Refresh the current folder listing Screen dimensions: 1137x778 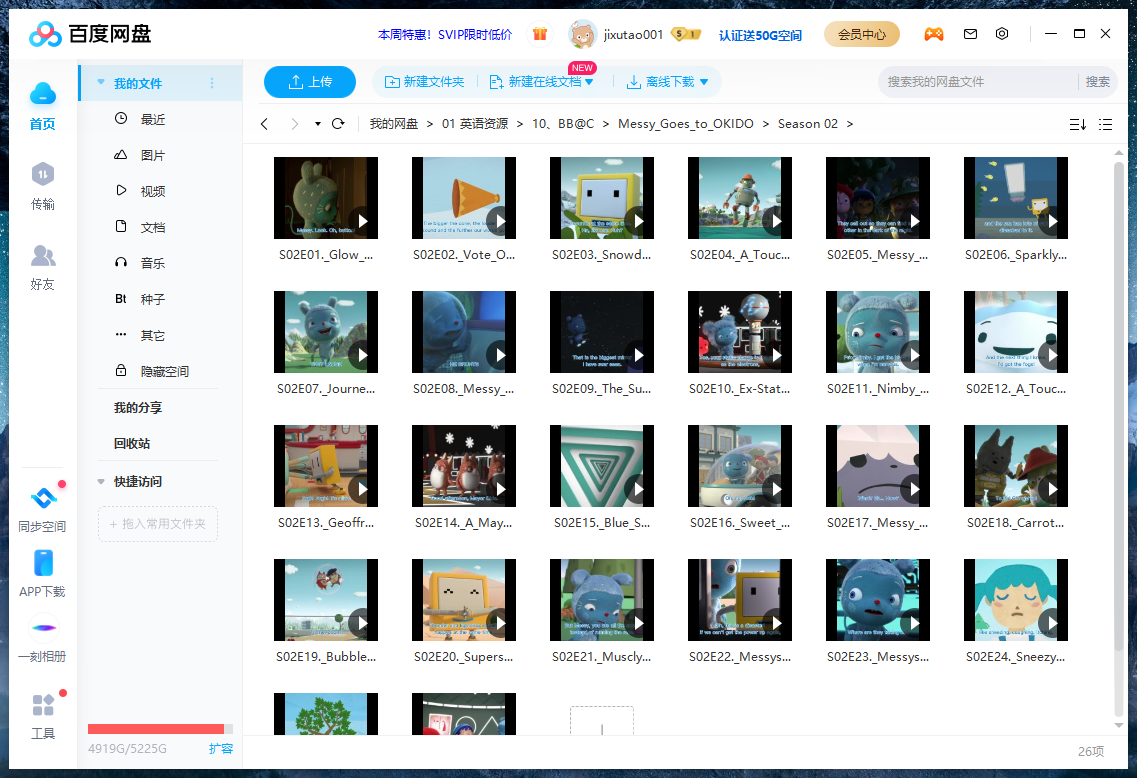(x=338, y=124)
